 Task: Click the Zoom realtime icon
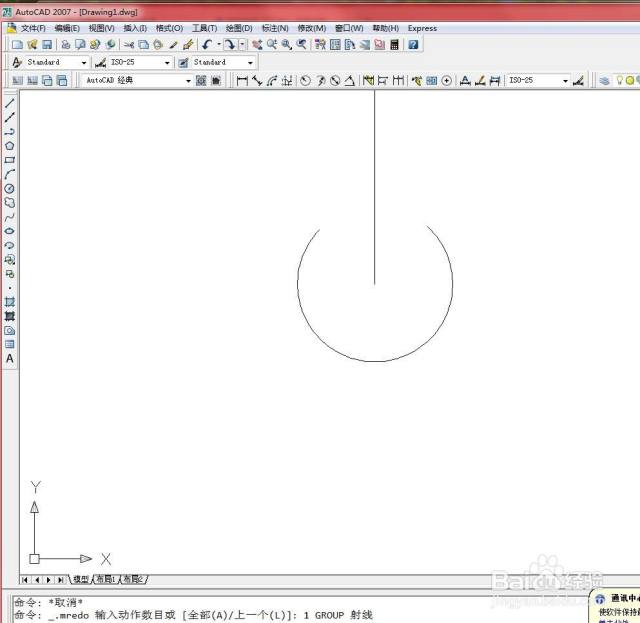coord(271,44)
